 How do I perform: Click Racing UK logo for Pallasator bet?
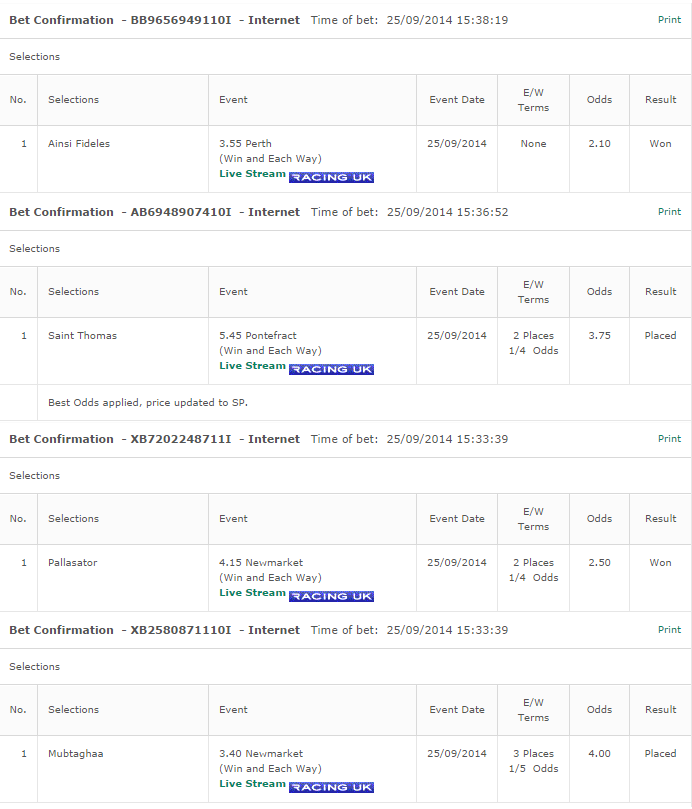click(x=331, y=596)
